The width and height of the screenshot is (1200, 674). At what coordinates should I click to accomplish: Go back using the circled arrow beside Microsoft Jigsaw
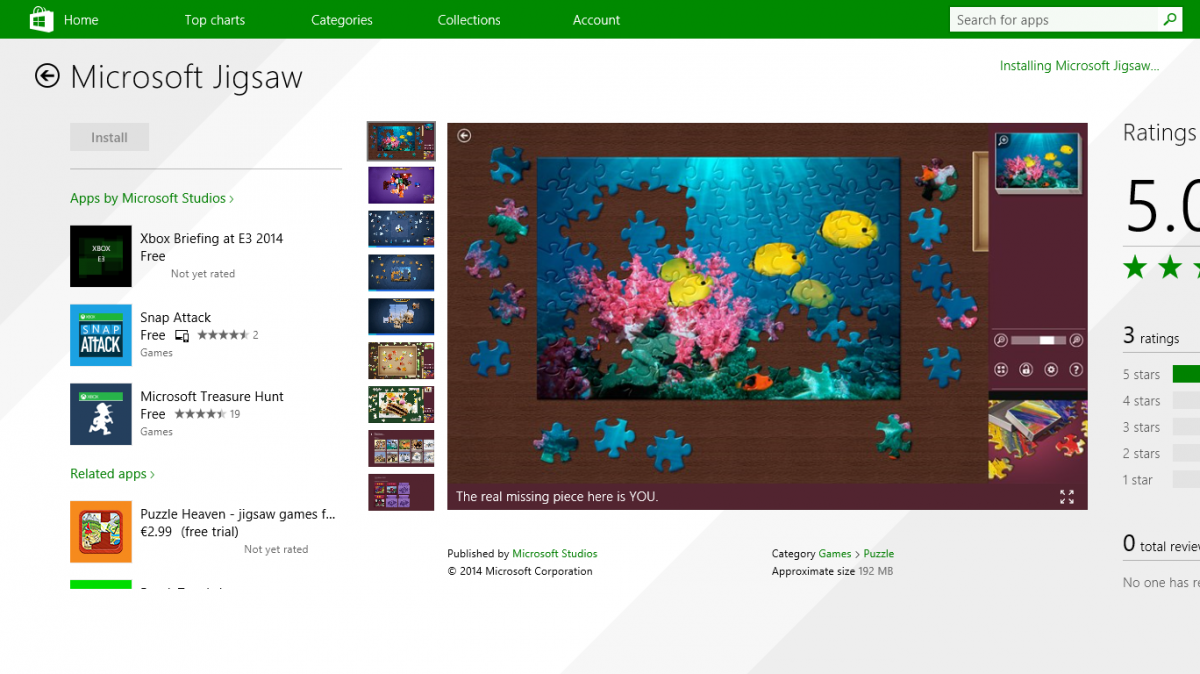(x=47, y=76)
